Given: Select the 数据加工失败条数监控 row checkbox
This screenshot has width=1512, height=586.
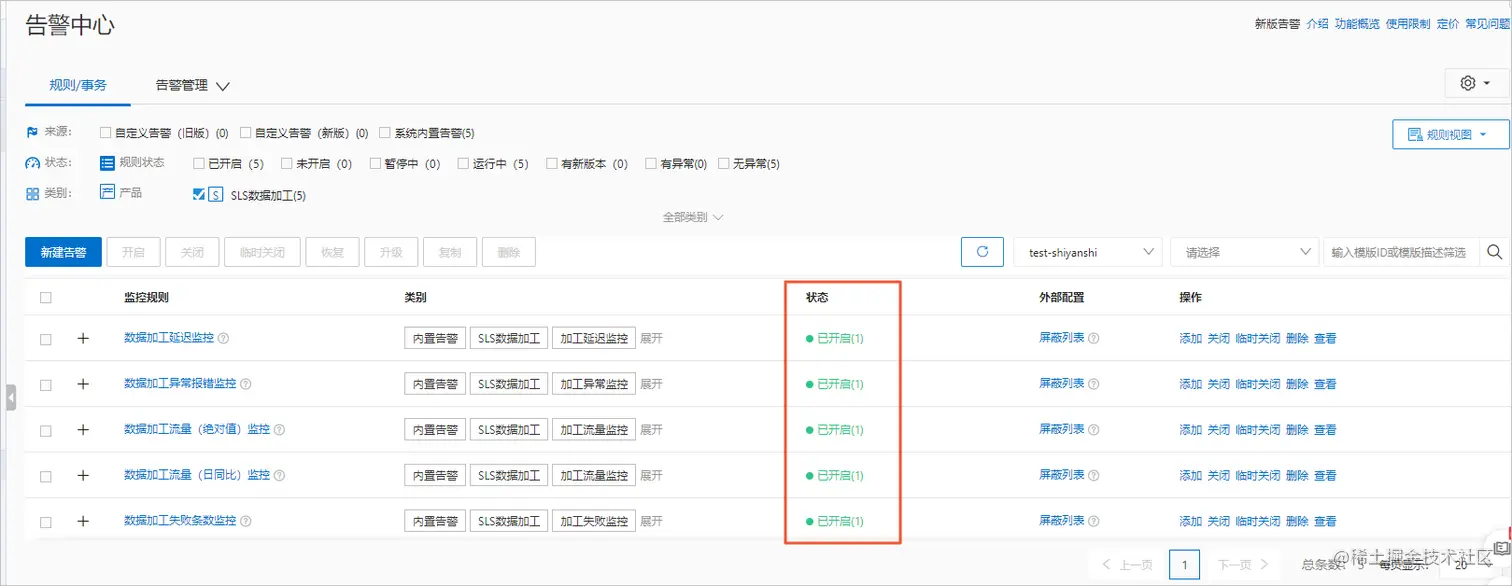Looking at the screenshot, I should pyautogui.click(x=46, y=522).
